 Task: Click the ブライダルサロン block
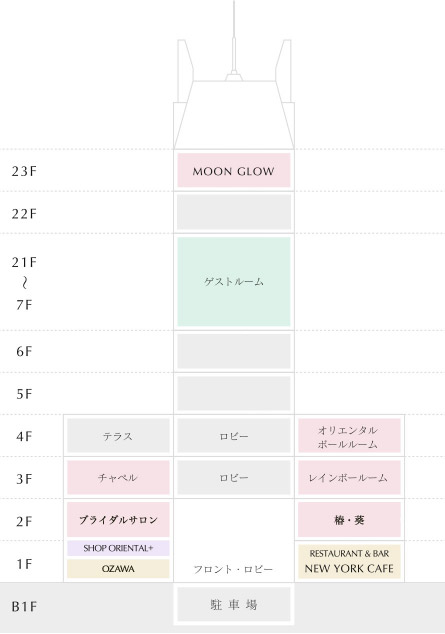(x=118, y=520)
